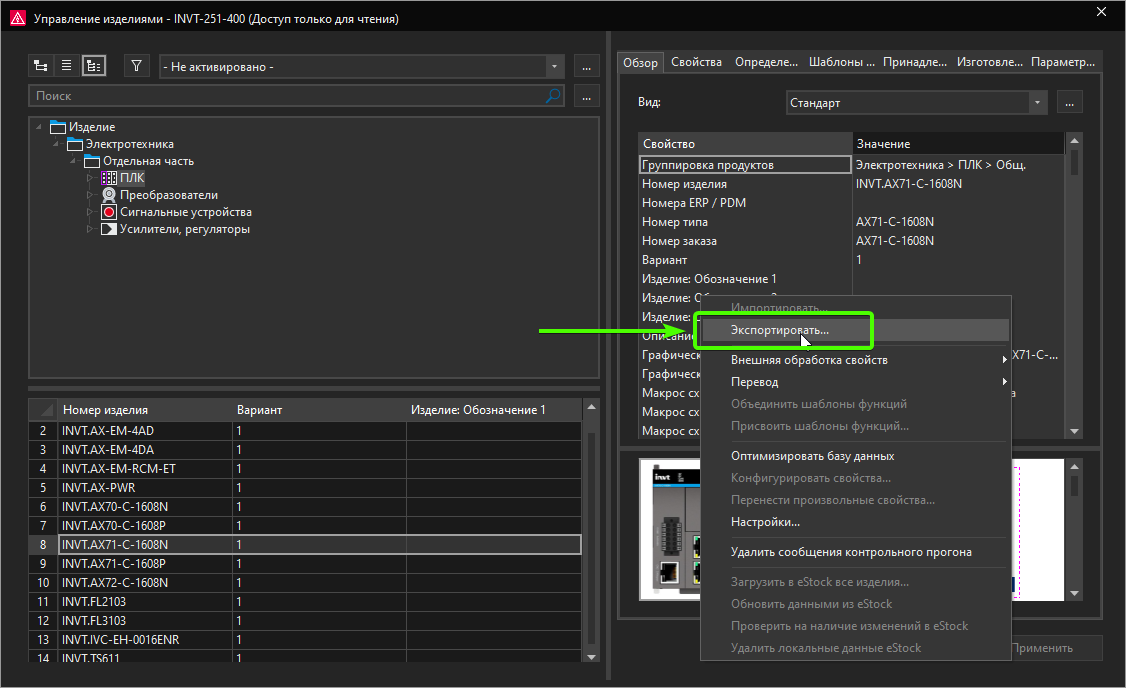The image size is (1126, 688).
Task: Click the Сигнальные устройства red icon
Action: click(109, 212)
